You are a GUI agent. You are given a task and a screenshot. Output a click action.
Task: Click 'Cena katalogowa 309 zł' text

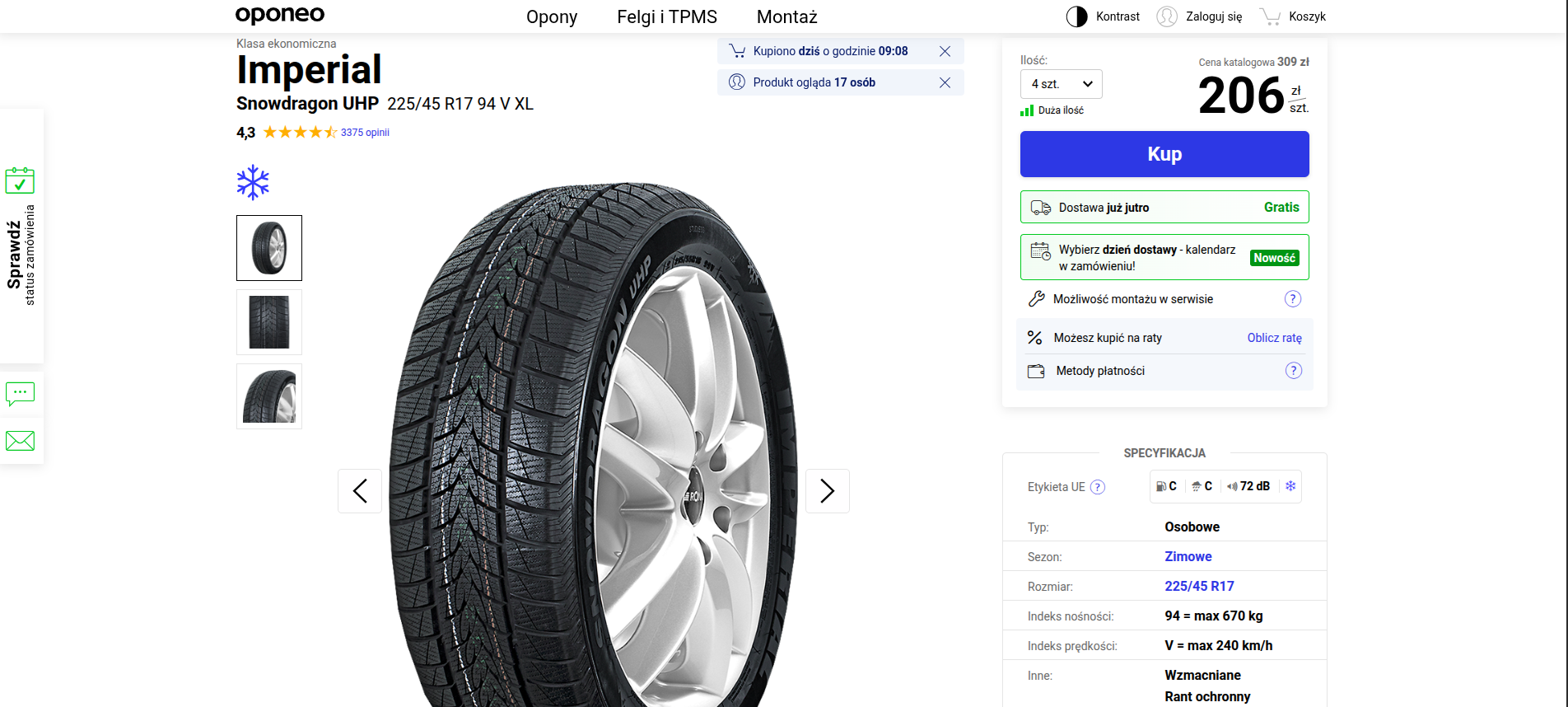pyautogui.click(x=1253, y=62)
